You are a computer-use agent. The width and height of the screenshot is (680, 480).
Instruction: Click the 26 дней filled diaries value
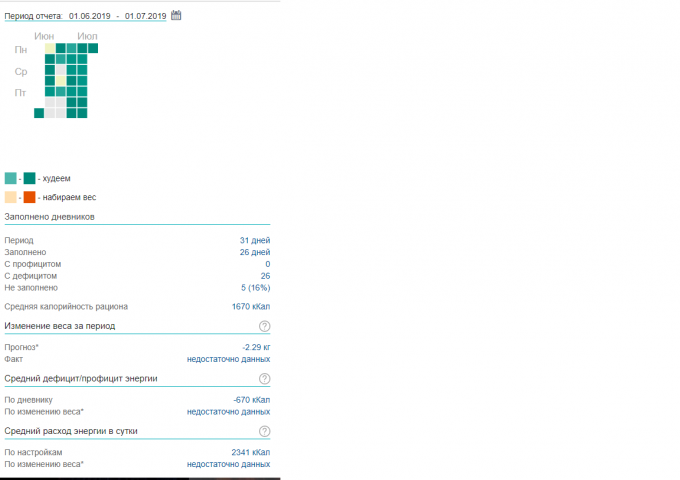(257, 252)
